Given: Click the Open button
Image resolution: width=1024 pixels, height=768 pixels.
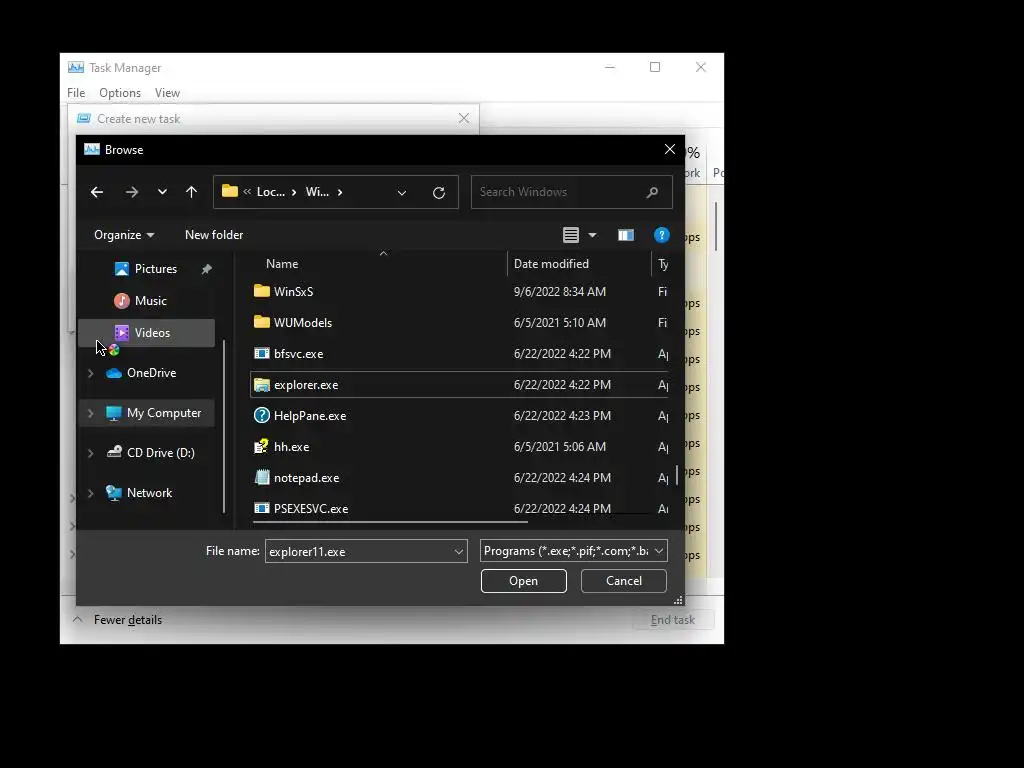Looking at the screenshot, I should tap(524, 581).
